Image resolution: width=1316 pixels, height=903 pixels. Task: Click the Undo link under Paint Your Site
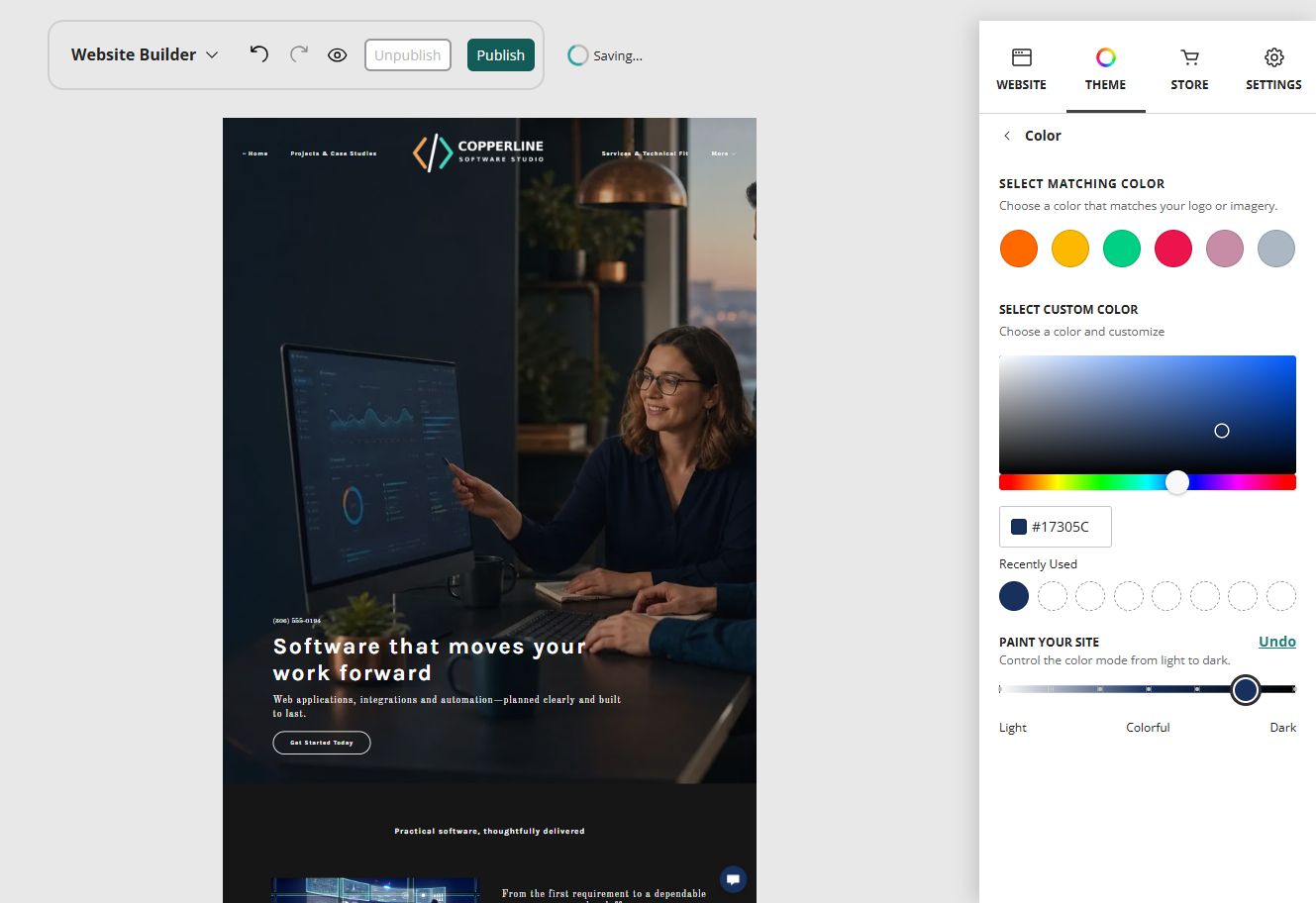coord(1277,642)
